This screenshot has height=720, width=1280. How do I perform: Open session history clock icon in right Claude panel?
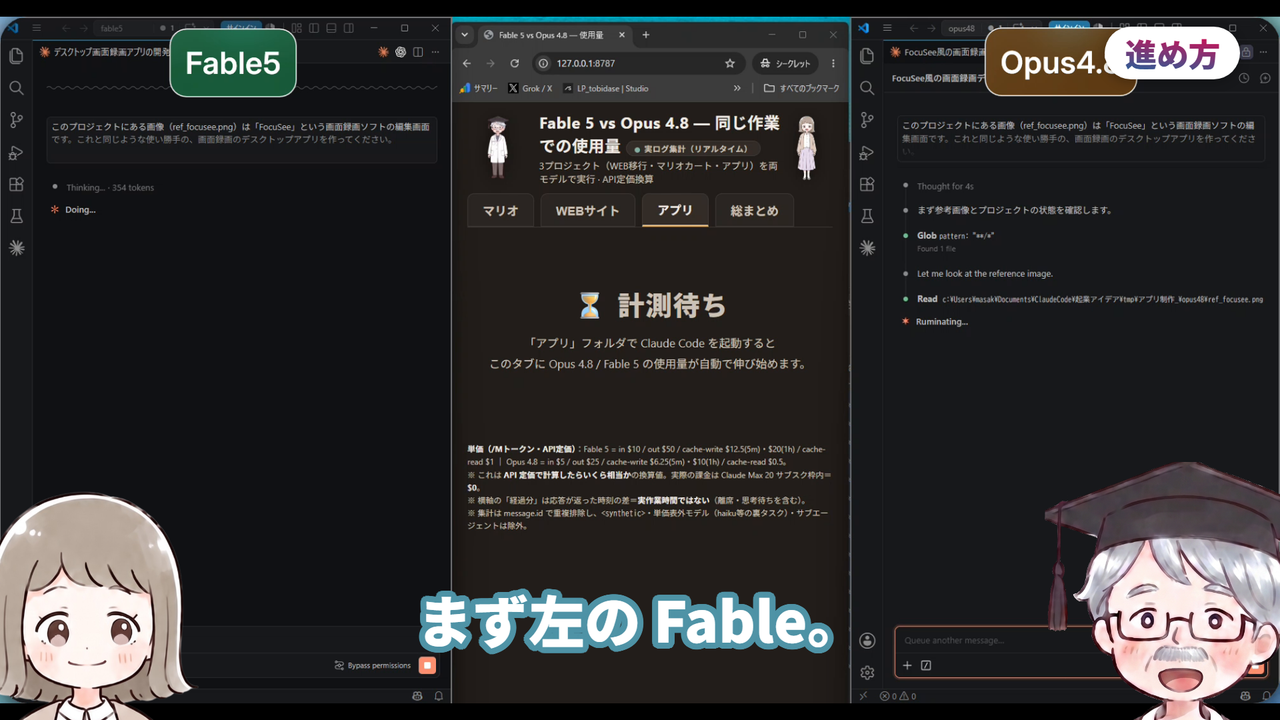1244,77
